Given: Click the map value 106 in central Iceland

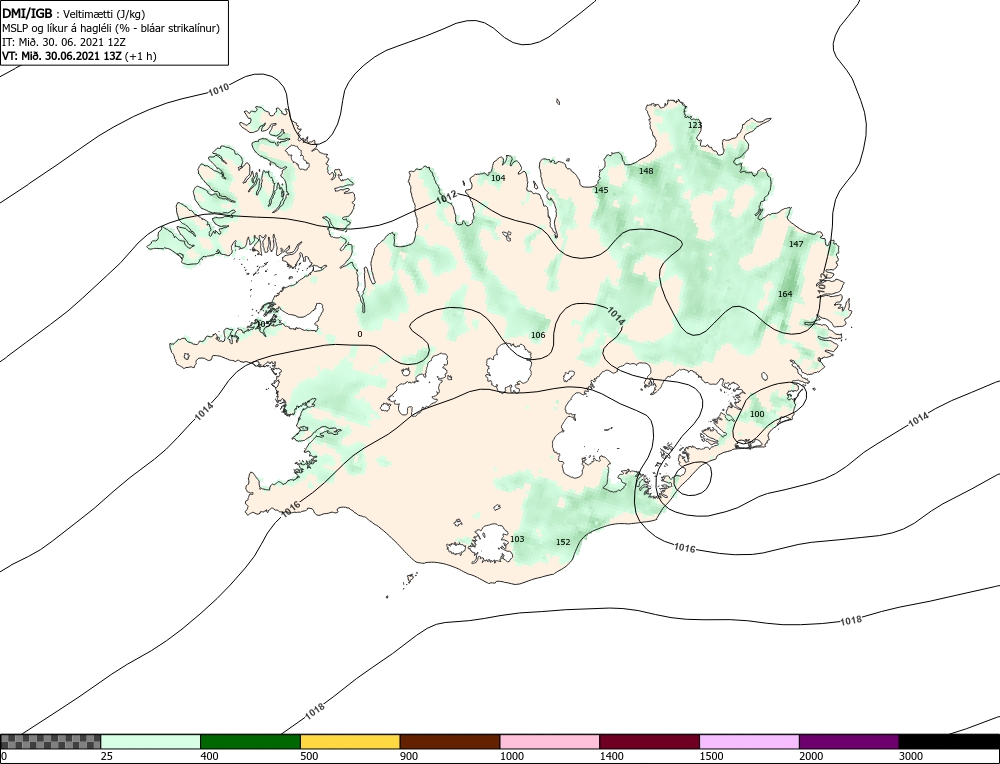Looking at the screenshot, I should [538, 335].
